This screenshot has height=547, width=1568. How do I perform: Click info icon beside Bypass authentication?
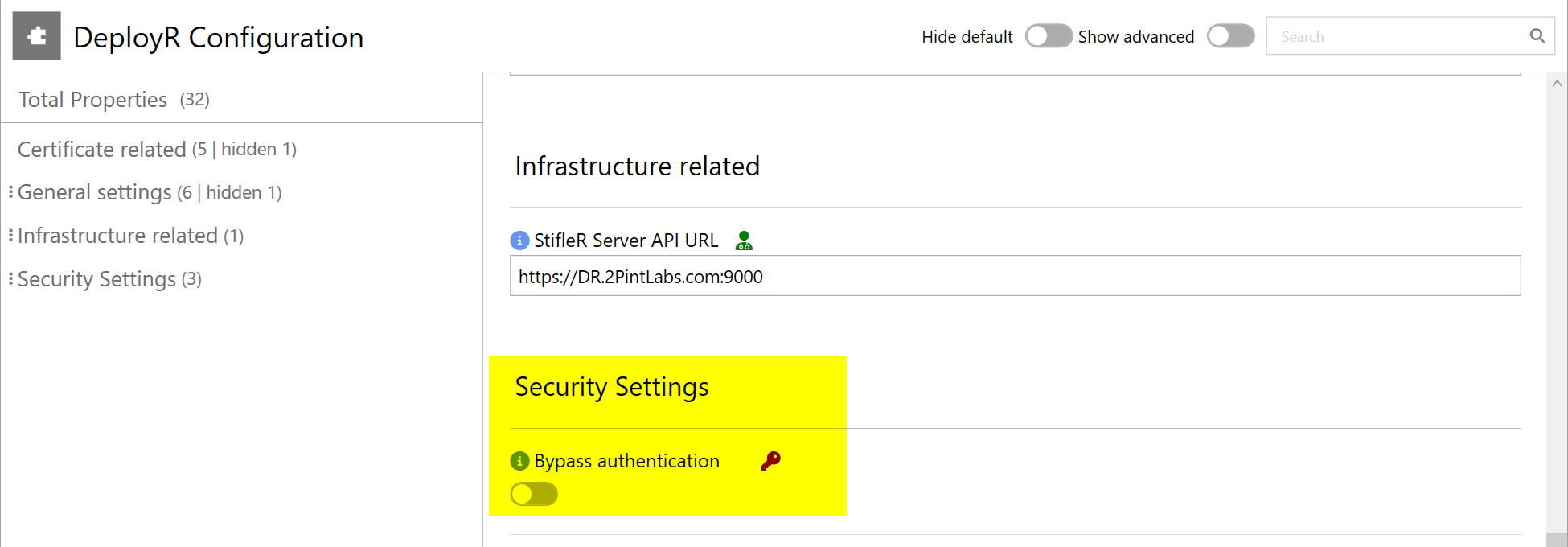coord(519,461)
